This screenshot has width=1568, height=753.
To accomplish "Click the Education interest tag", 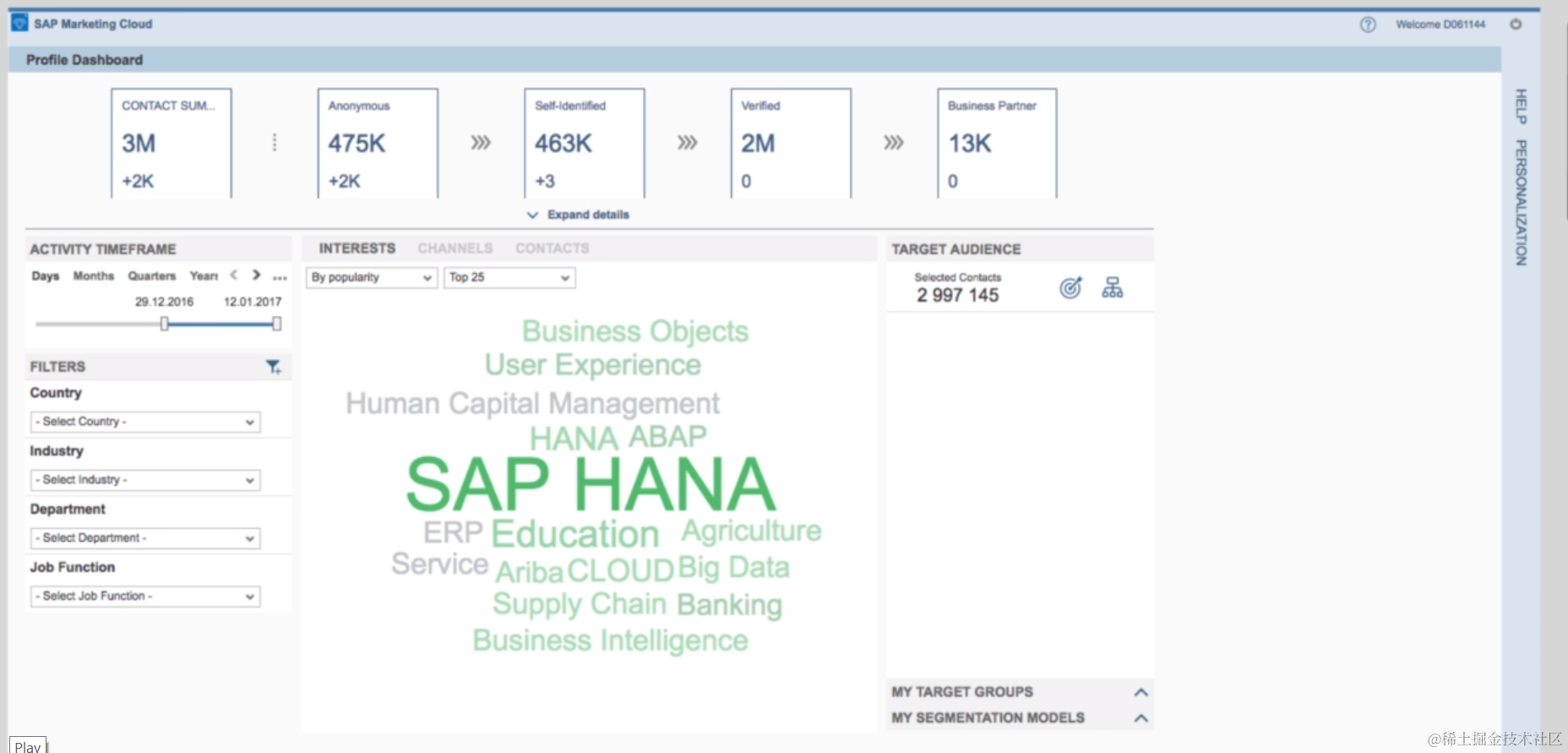I will [x=575, y=534].
